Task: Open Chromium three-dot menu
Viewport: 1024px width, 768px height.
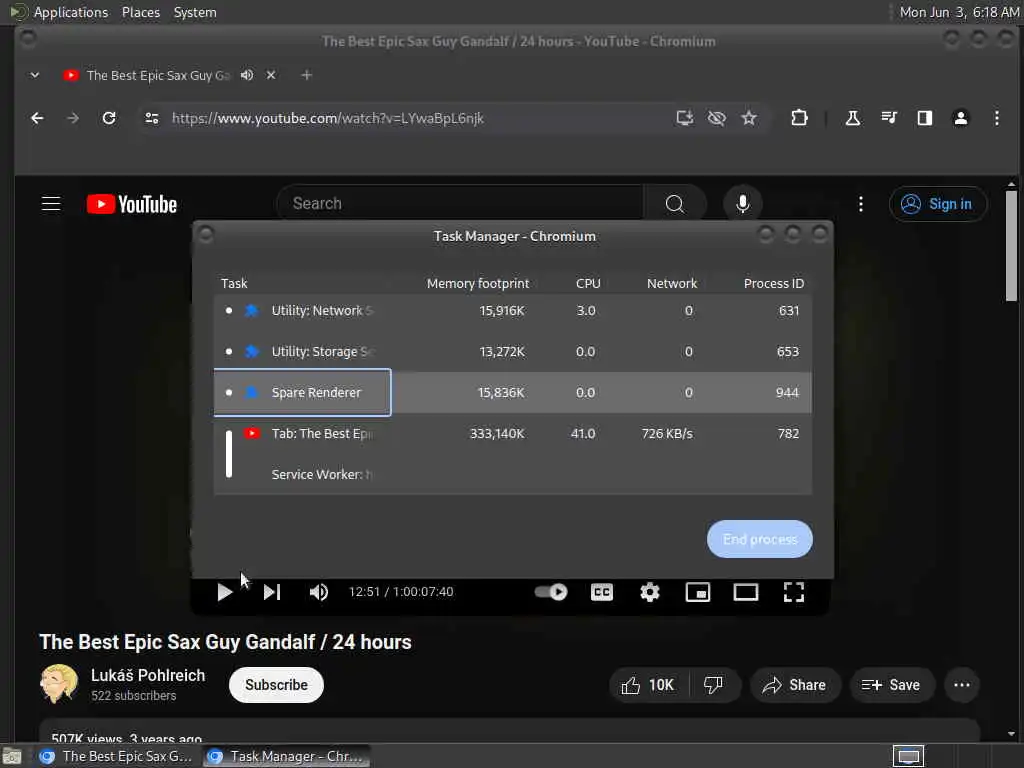Action: point(997,118)
